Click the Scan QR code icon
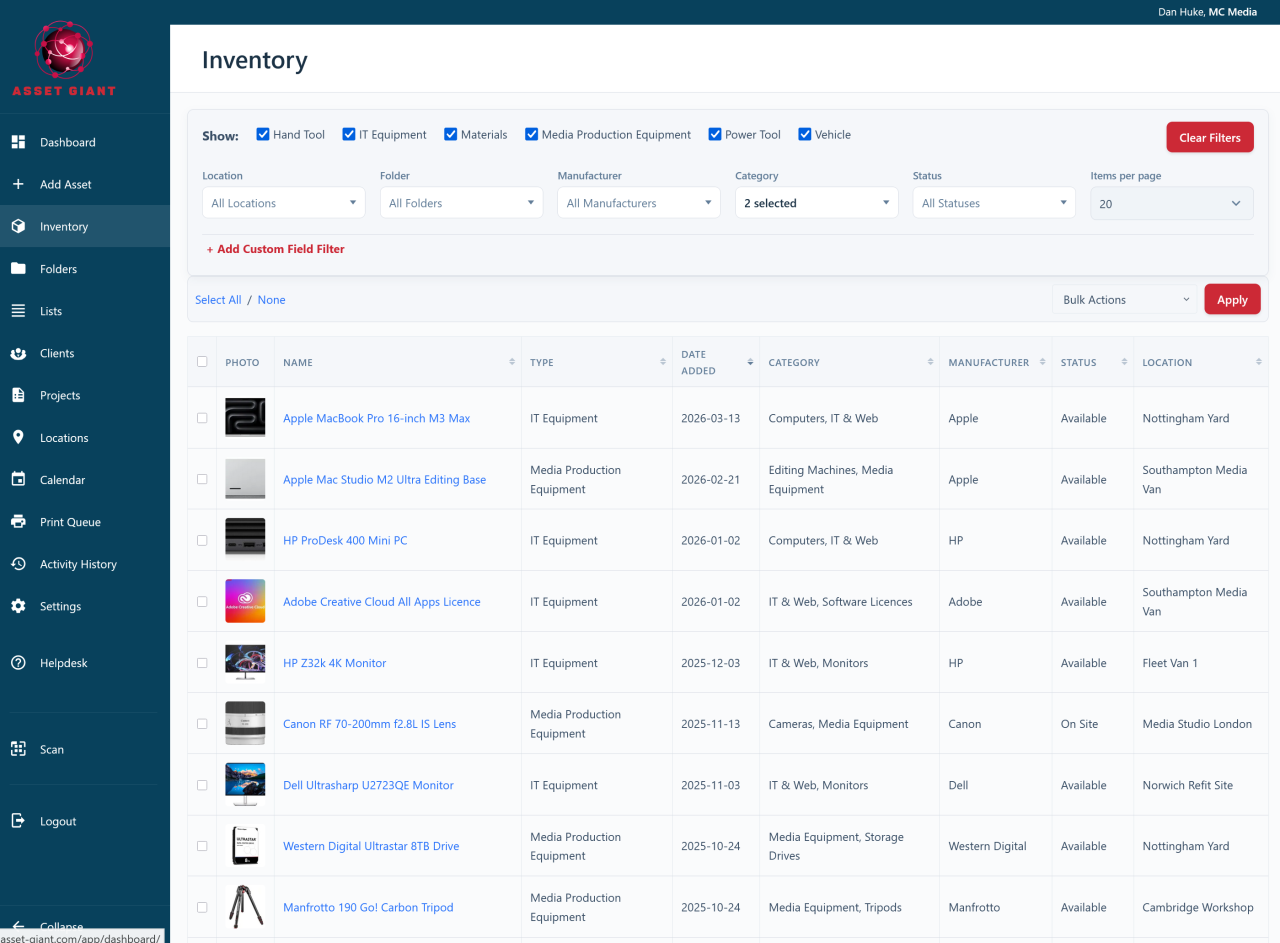The image size is (1280, 943). [18, 749]
